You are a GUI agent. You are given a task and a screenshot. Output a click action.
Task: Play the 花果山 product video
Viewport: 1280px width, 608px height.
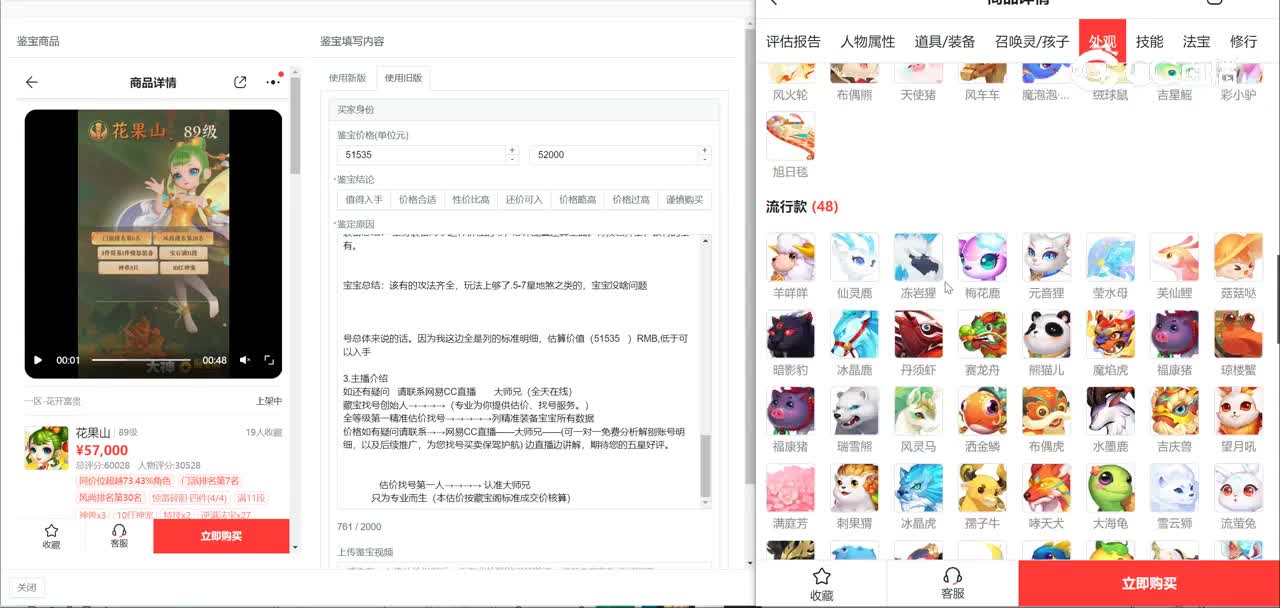point(38,360)
